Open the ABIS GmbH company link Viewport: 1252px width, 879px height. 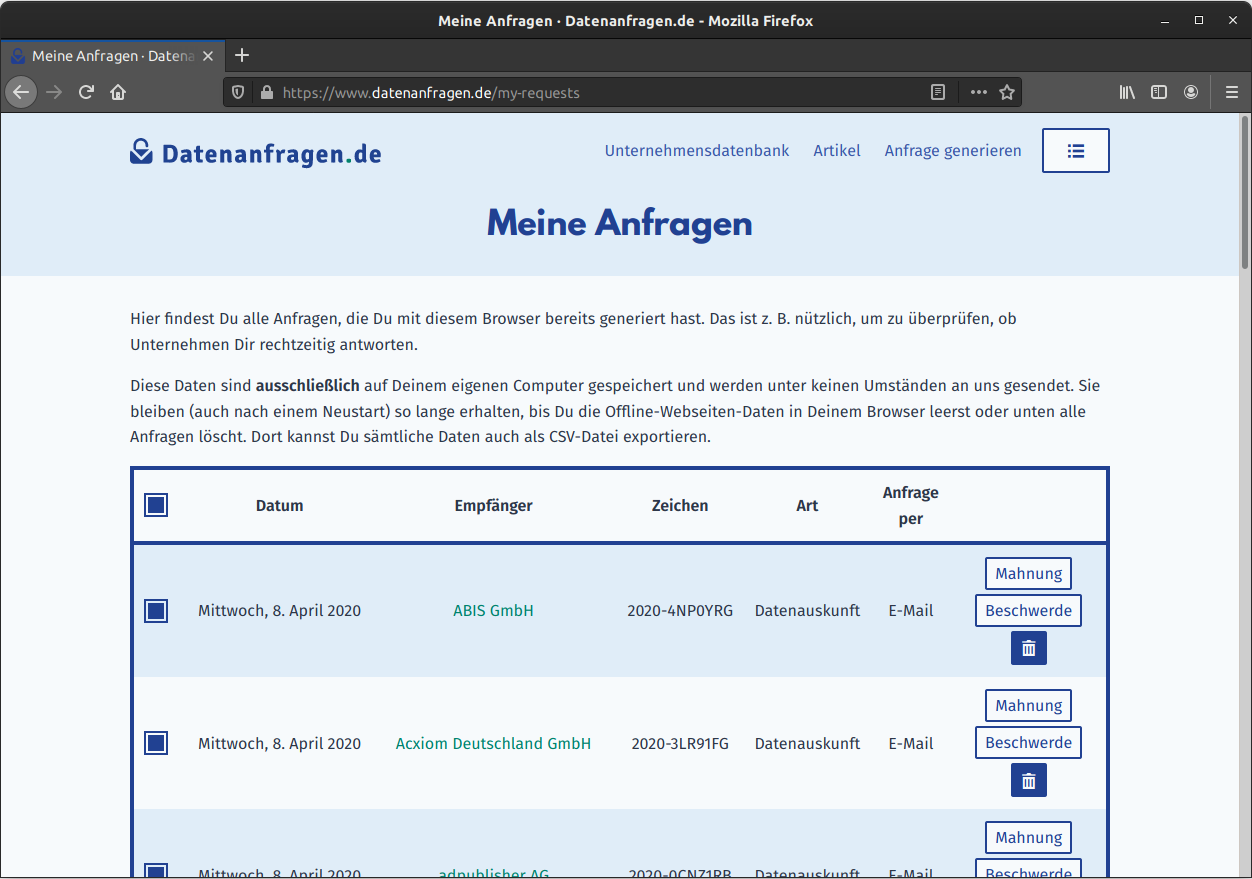[493, 611]
